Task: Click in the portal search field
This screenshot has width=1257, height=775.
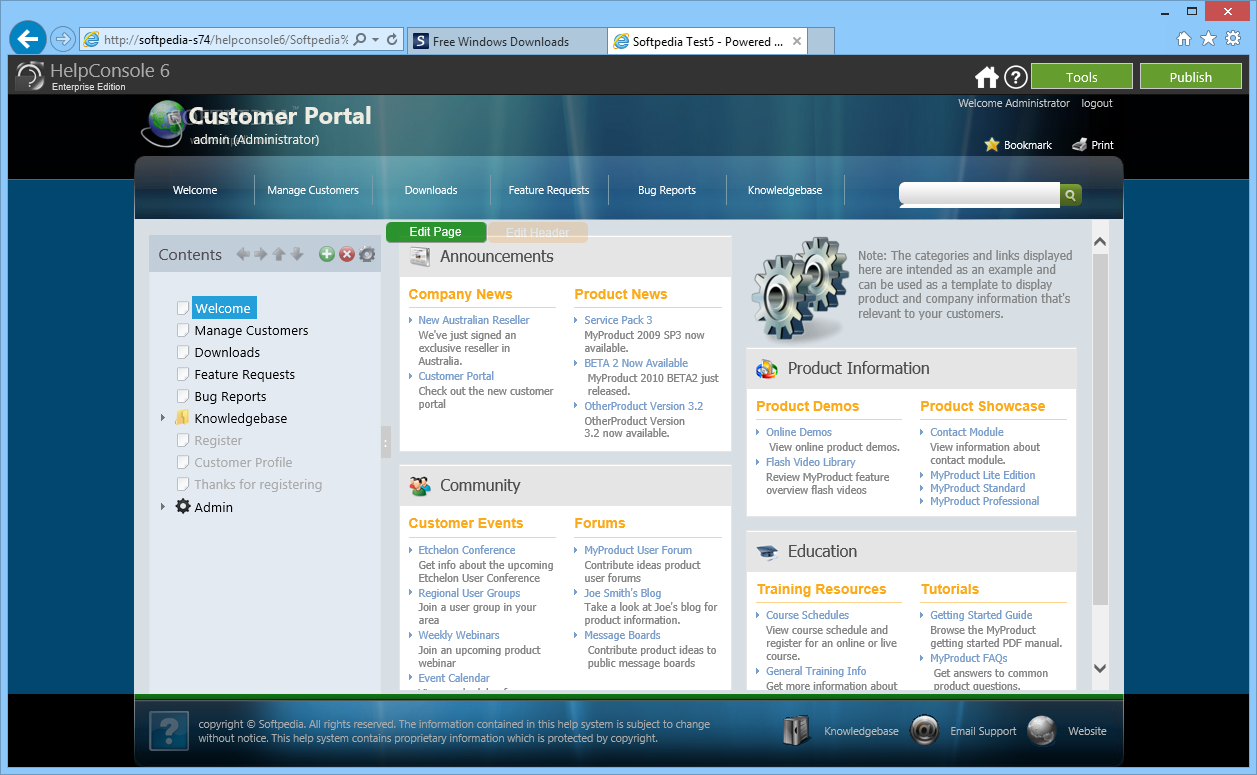Action: 979,194
